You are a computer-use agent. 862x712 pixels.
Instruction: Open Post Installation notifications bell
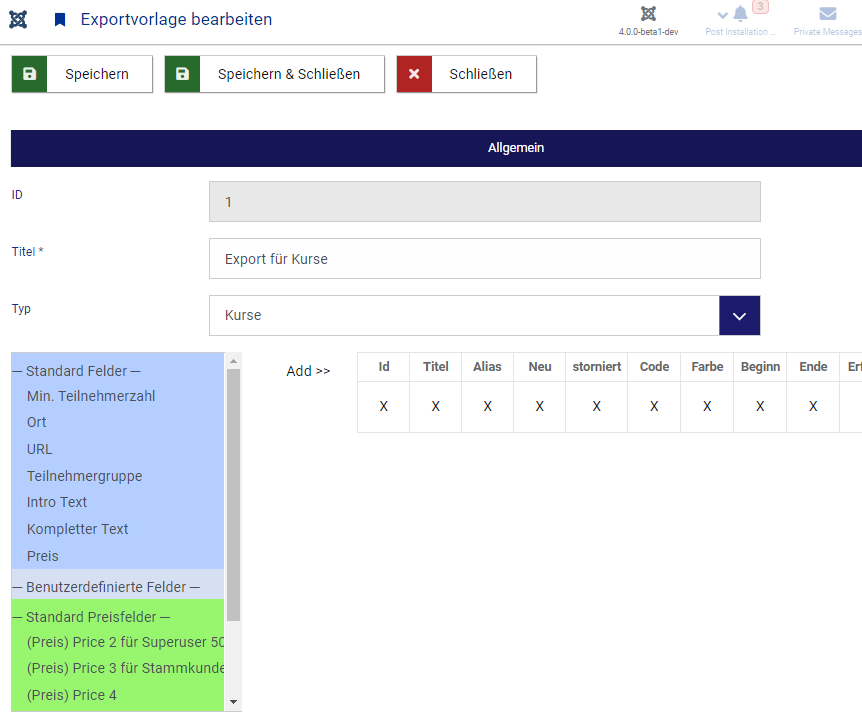coord(740,14)
